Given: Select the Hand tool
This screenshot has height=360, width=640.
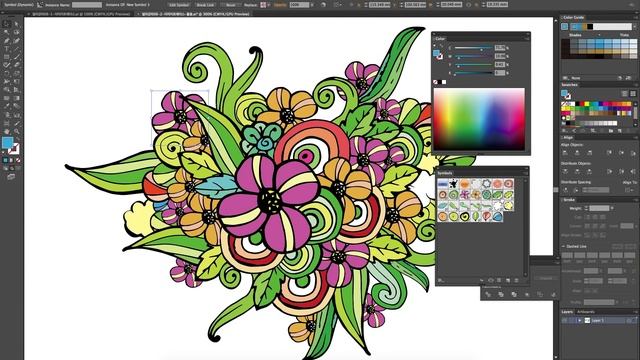Looking at the screenshot, I should click(x=7, y=131).
